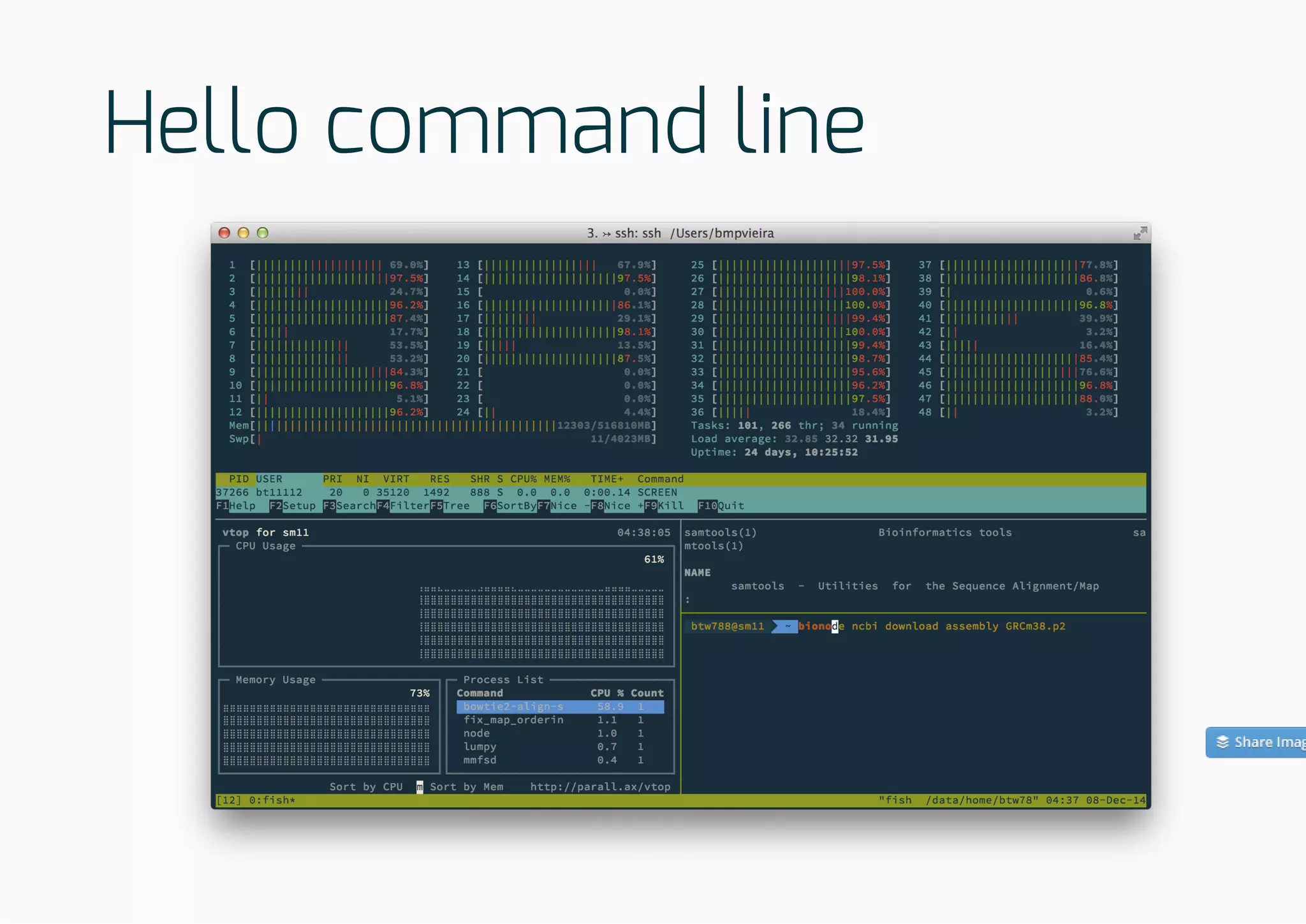1306x924 pixels.
Task: Click the Mem usage bar in htop
Action: point(443,425)
